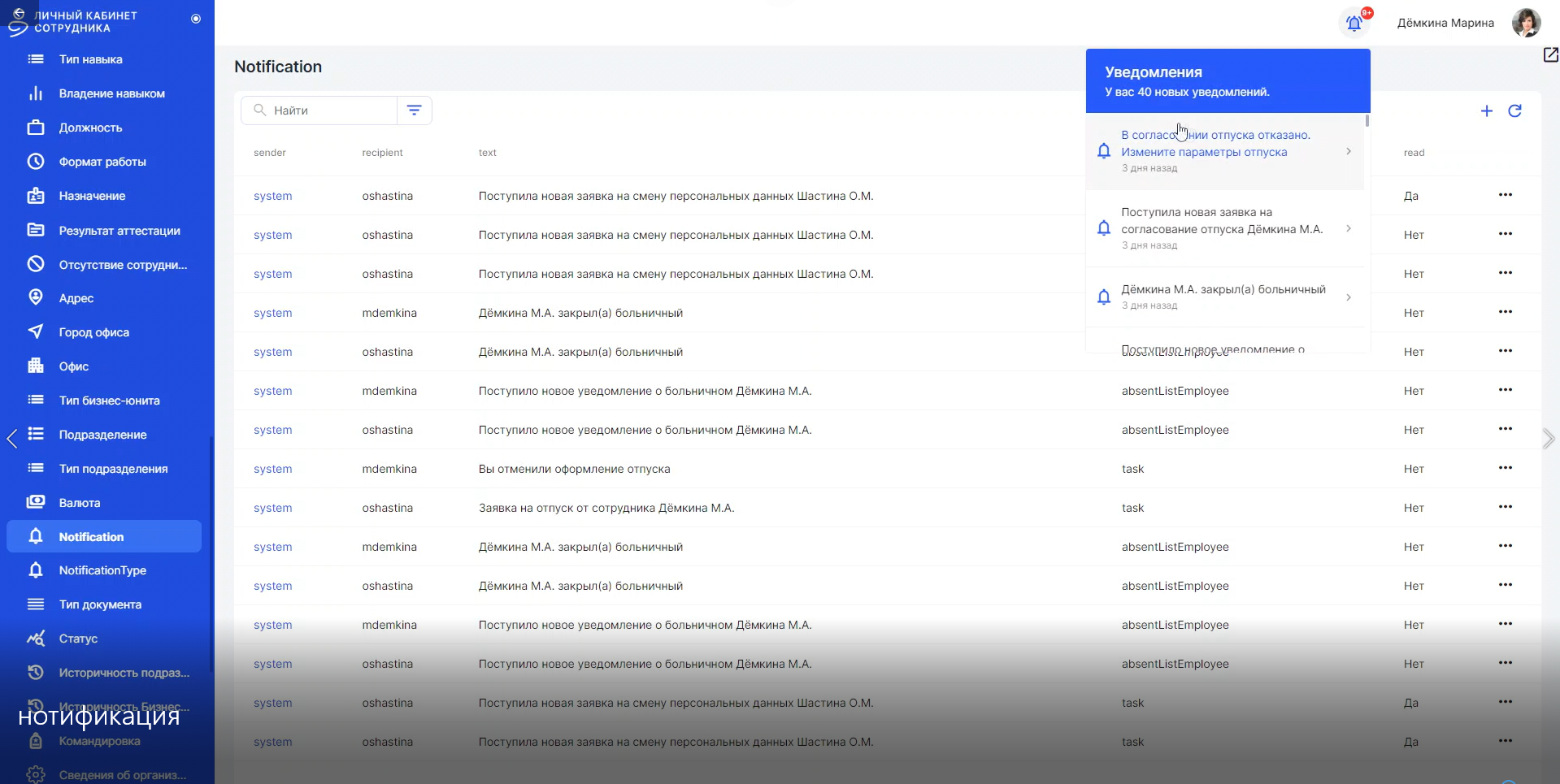Click system link in the Вы отменили оформление row

272,469
